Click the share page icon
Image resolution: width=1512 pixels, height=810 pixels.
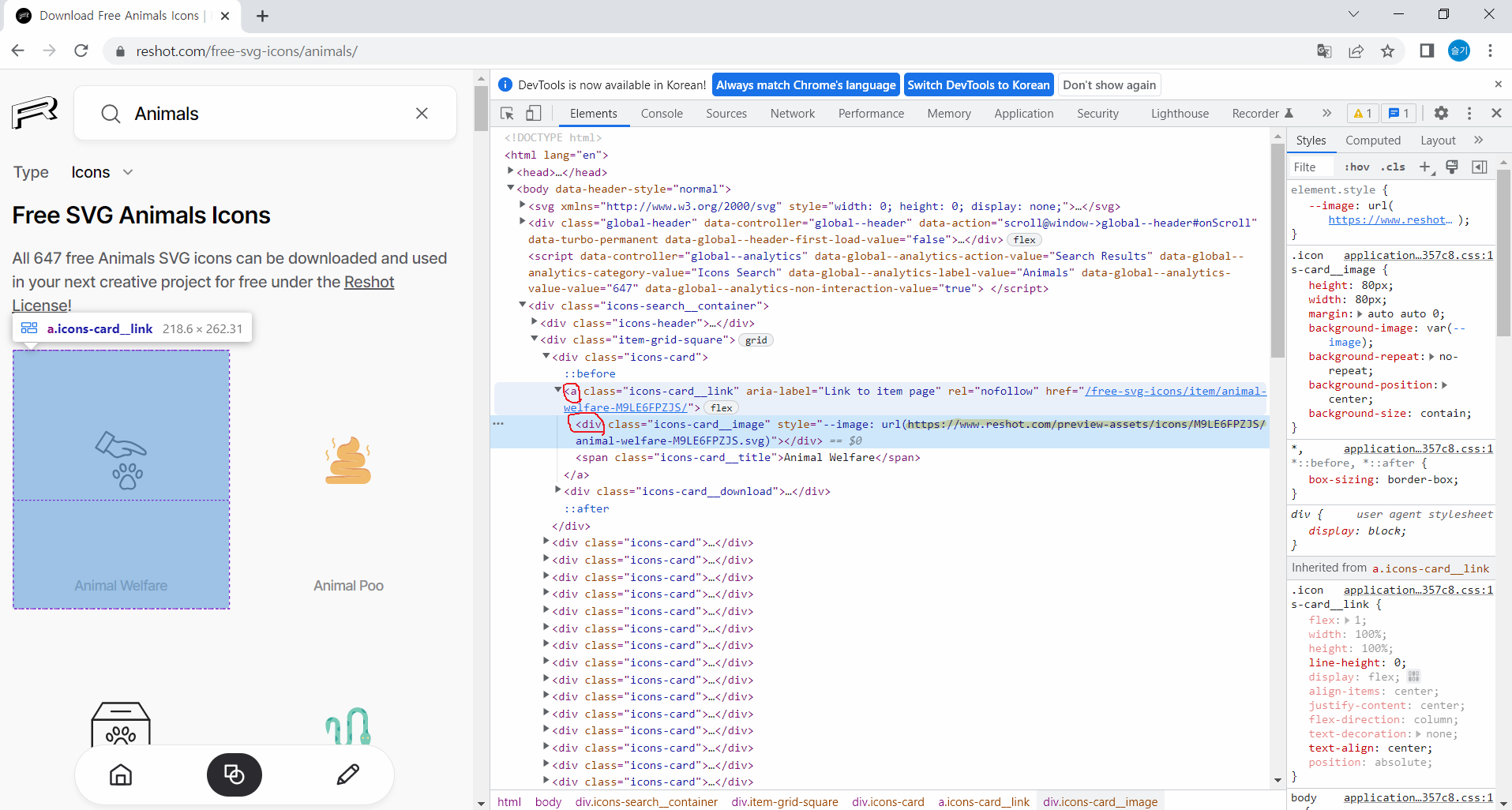(1356, 51)
